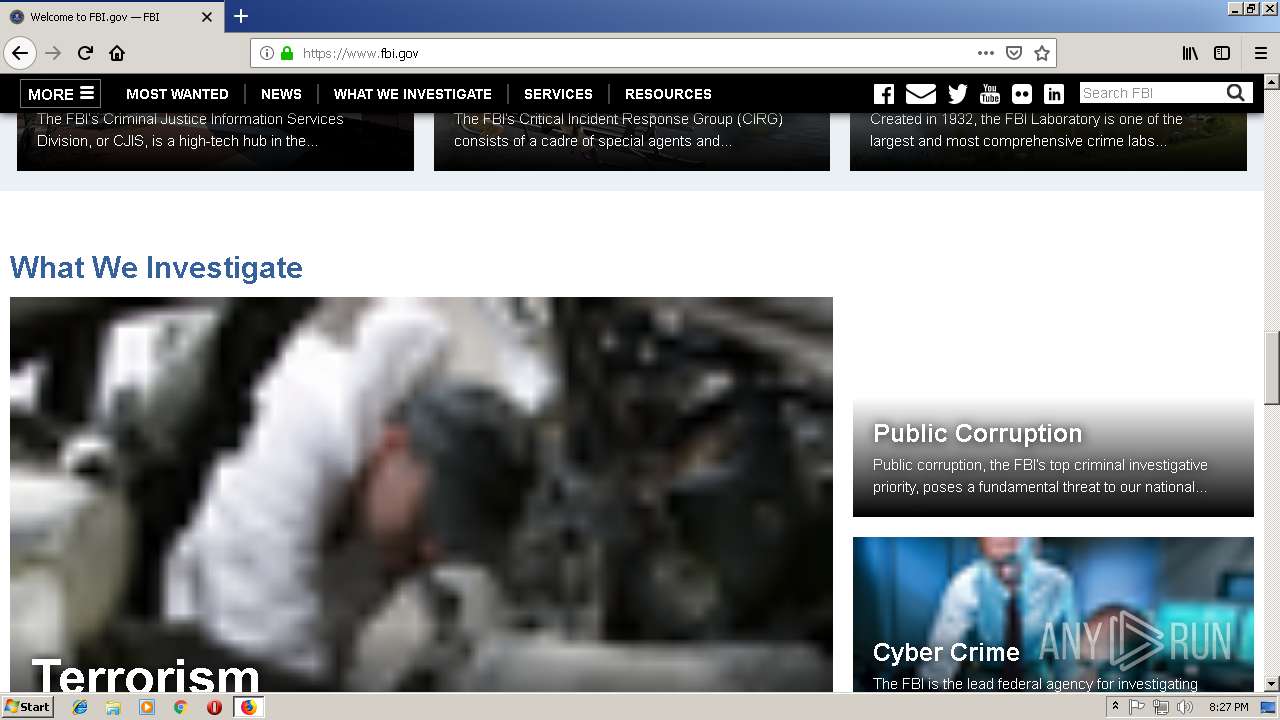Image resolution: width=1280 pixels, height=720 pixels.
Task: Launch Google Chrome from taskbar
Action: point(180,707)
